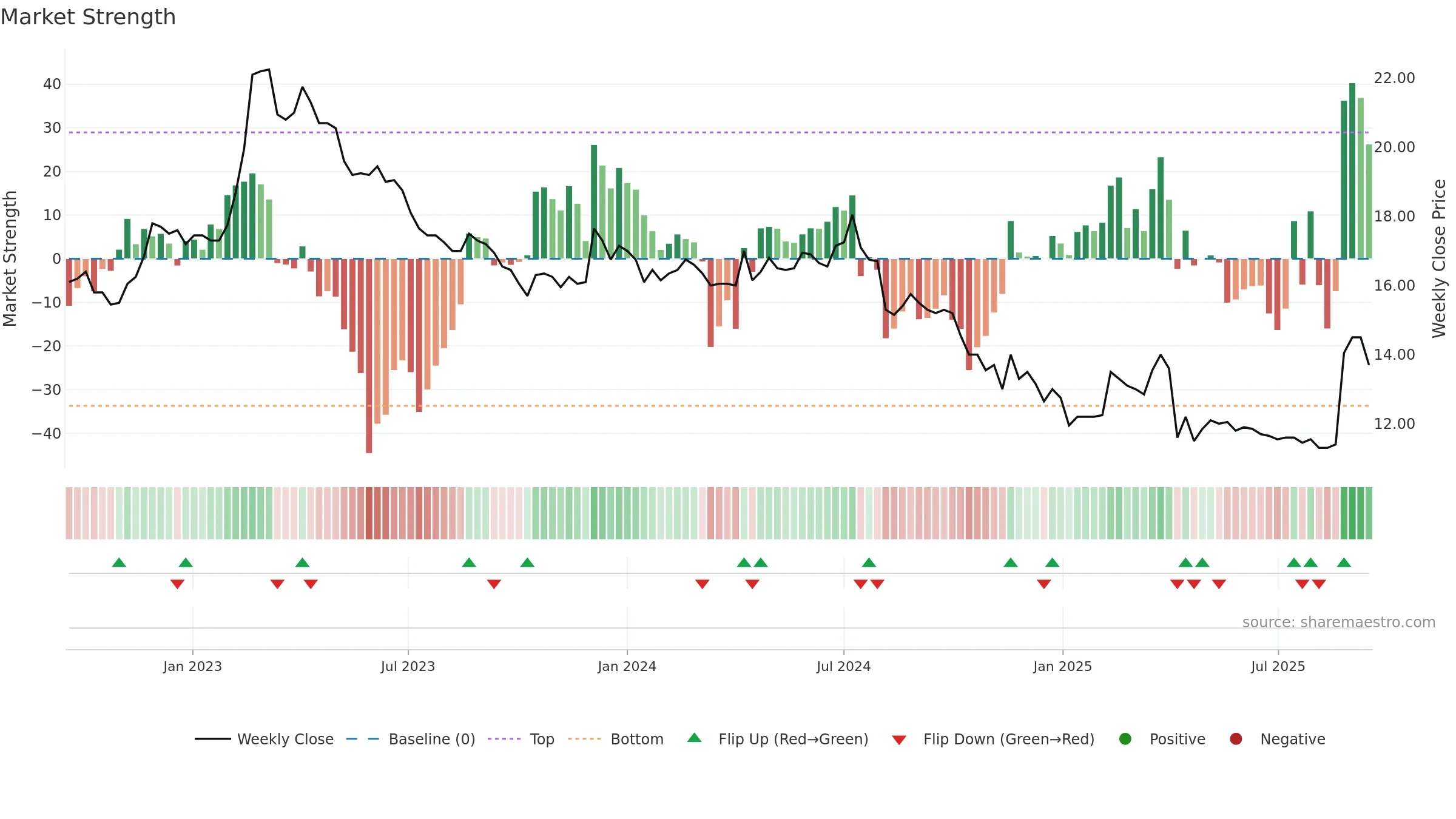Toggle the Positive legend entry
The image size is (1456, 819).
pyautogui.click(x=1162, y=739)
